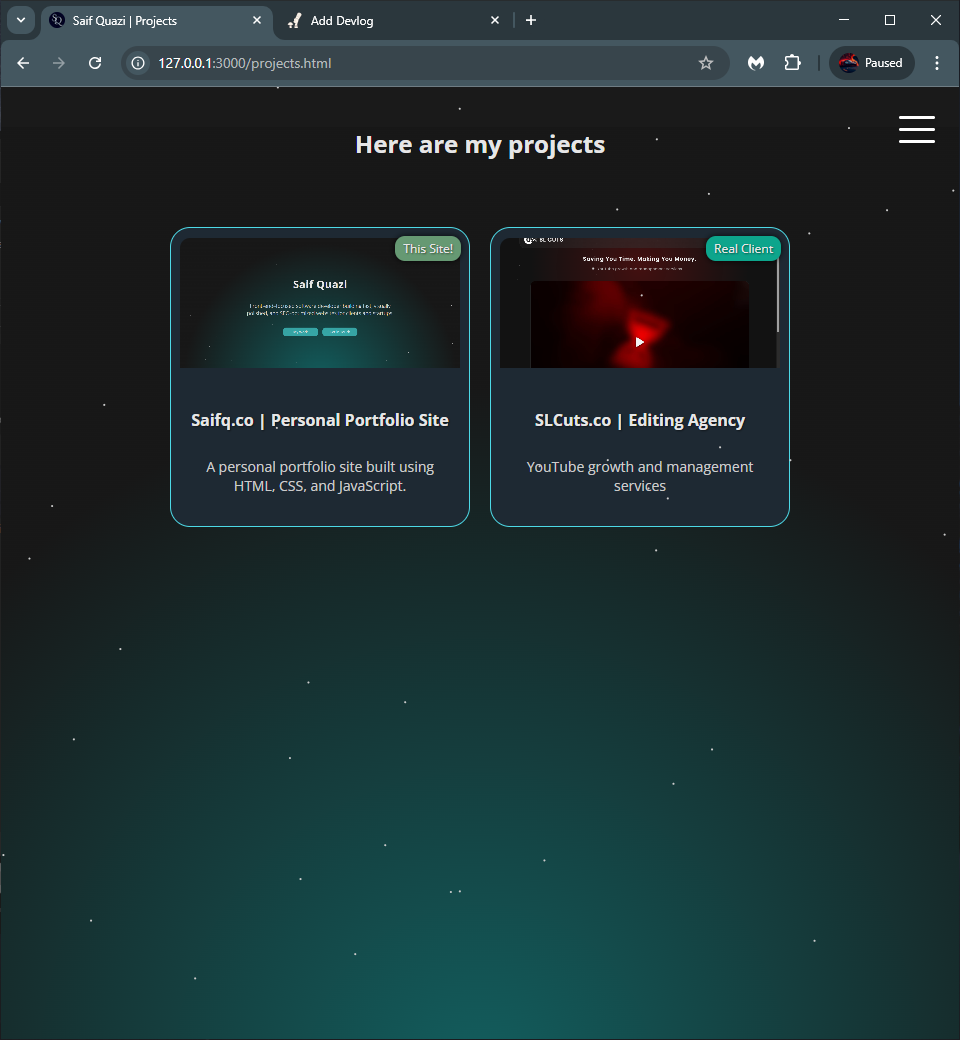Click the SLCuts.co | Editing Agency title
960x1040 pixels.
point(640,420)
